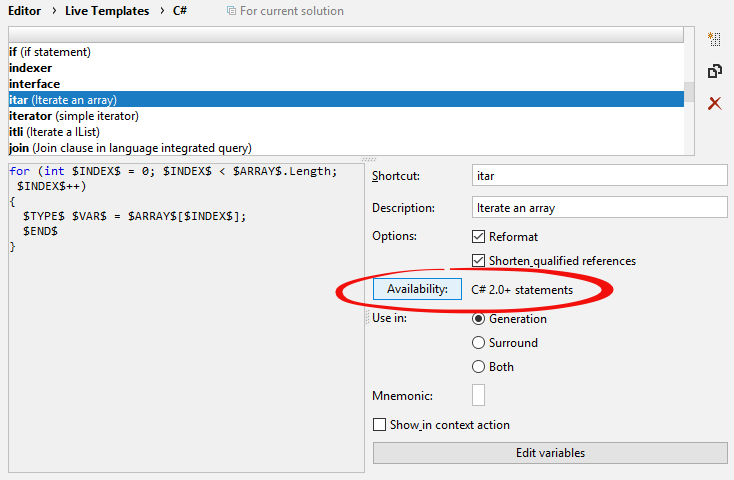This screenshot has width=734, height=480.
Task: Uncheck Shorten qualified references
Action: 479,261
